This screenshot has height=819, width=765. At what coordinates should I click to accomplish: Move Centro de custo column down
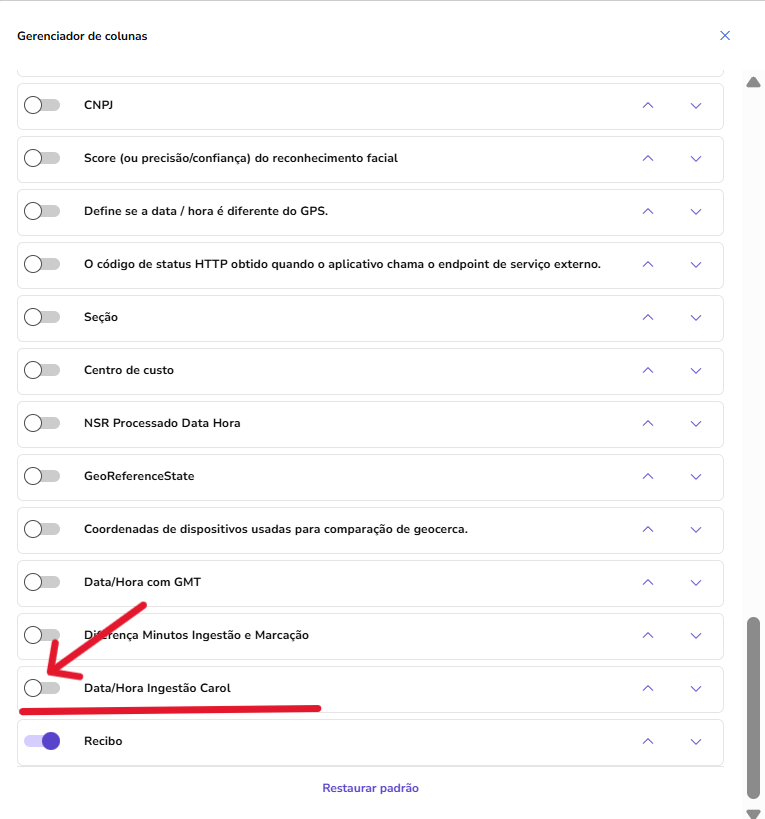coord(696,370)
